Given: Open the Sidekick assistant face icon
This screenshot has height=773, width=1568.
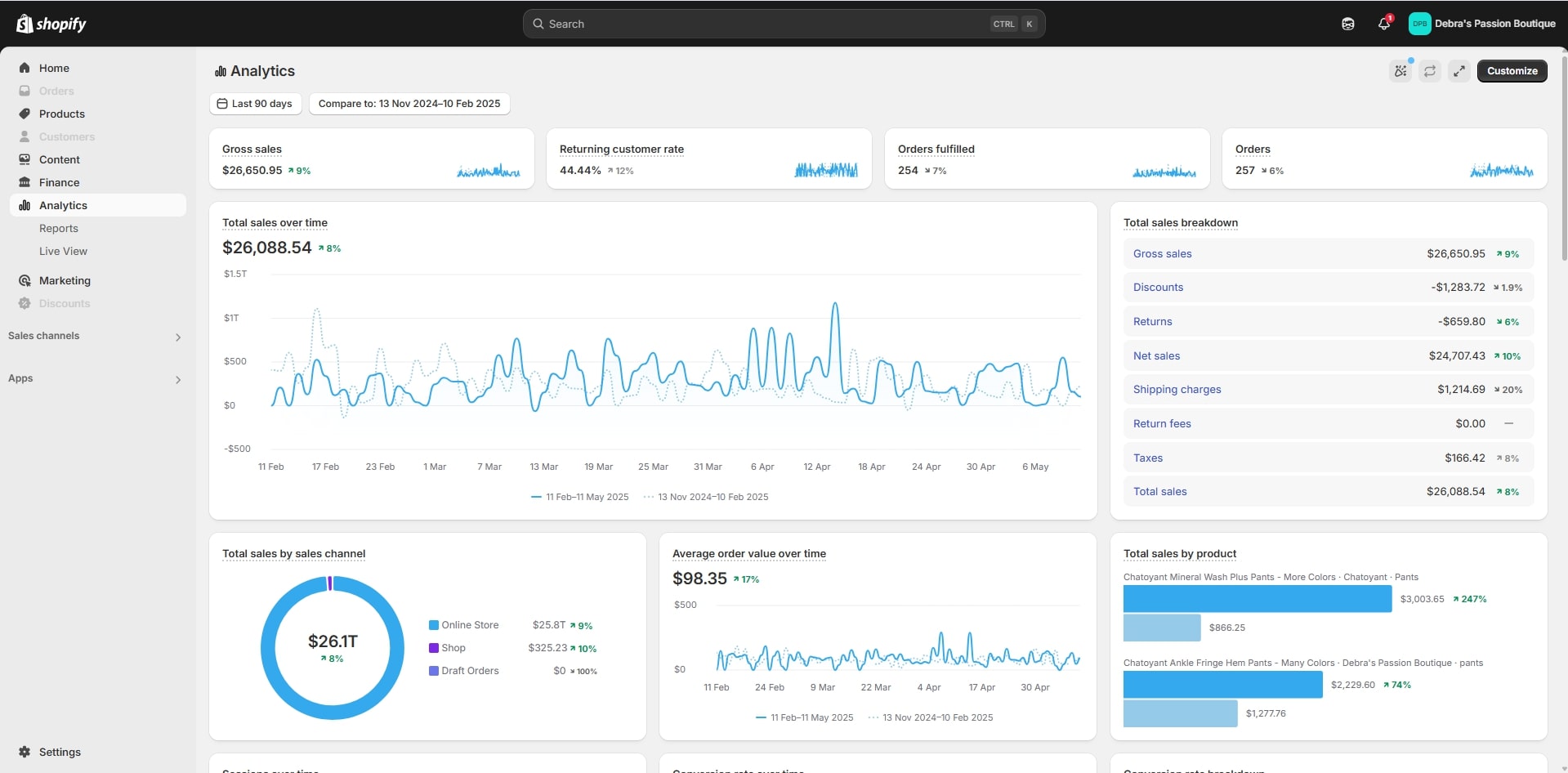Looking at the screenshot, I should [1347, 24].
